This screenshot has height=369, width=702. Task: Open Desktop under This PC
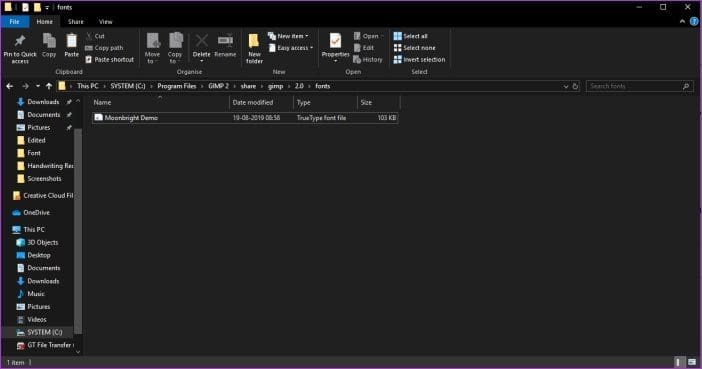[39, 255]
